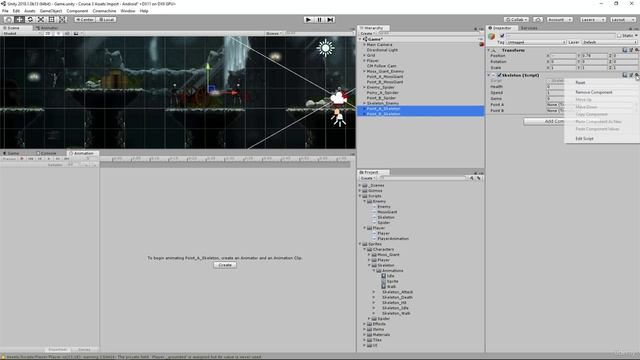Open the Create button in Hierarchy panel
The height and width of the screenshot is (360, 640).
pyautogui.click(x=367, y=33)
